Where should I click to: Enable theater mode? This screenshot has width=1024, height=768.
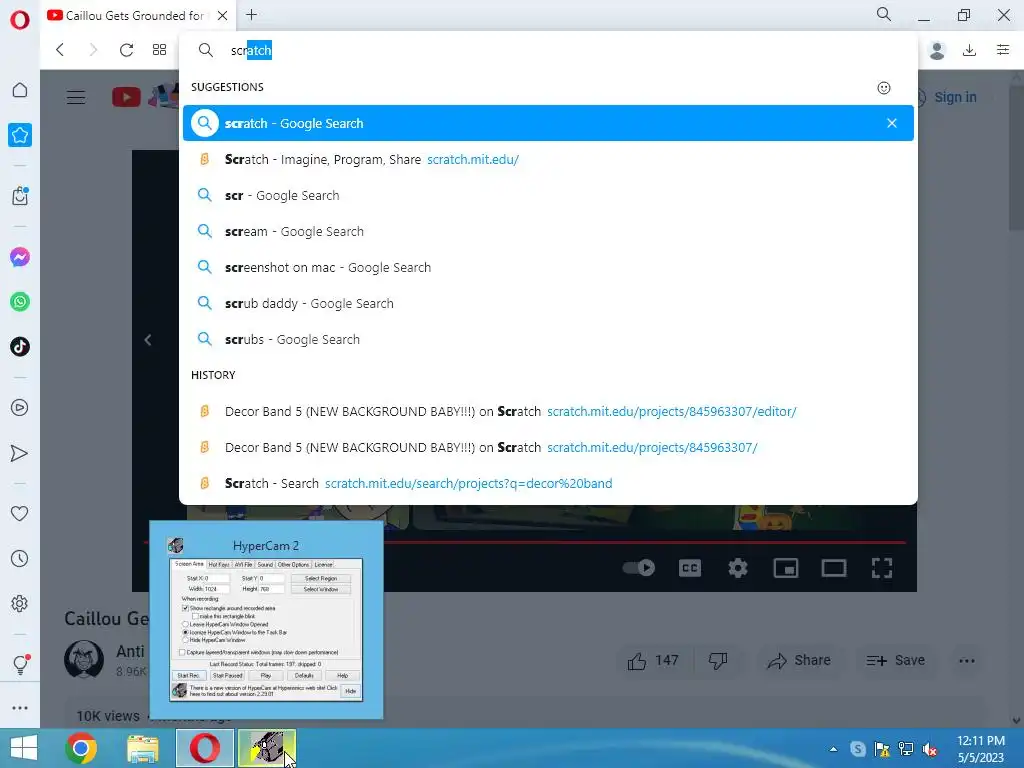[x=833, y=568]
